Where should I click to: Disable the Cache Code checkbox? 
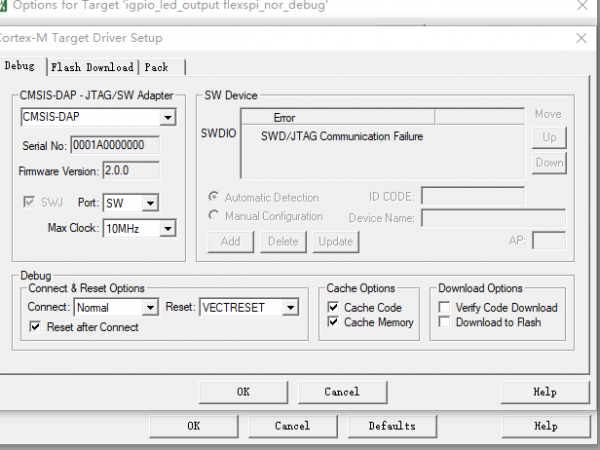pyautogui.click(x=334, y=308)
